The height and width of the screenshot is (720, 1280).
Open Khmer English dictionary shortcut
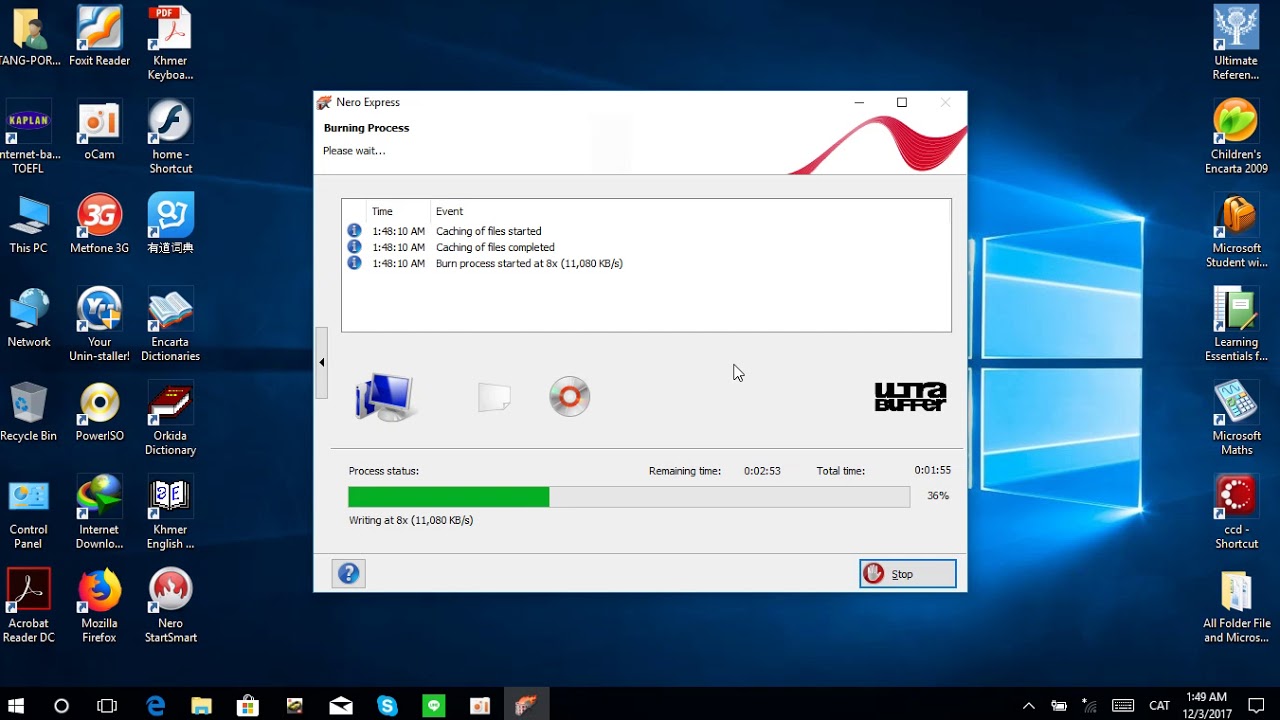170,513
